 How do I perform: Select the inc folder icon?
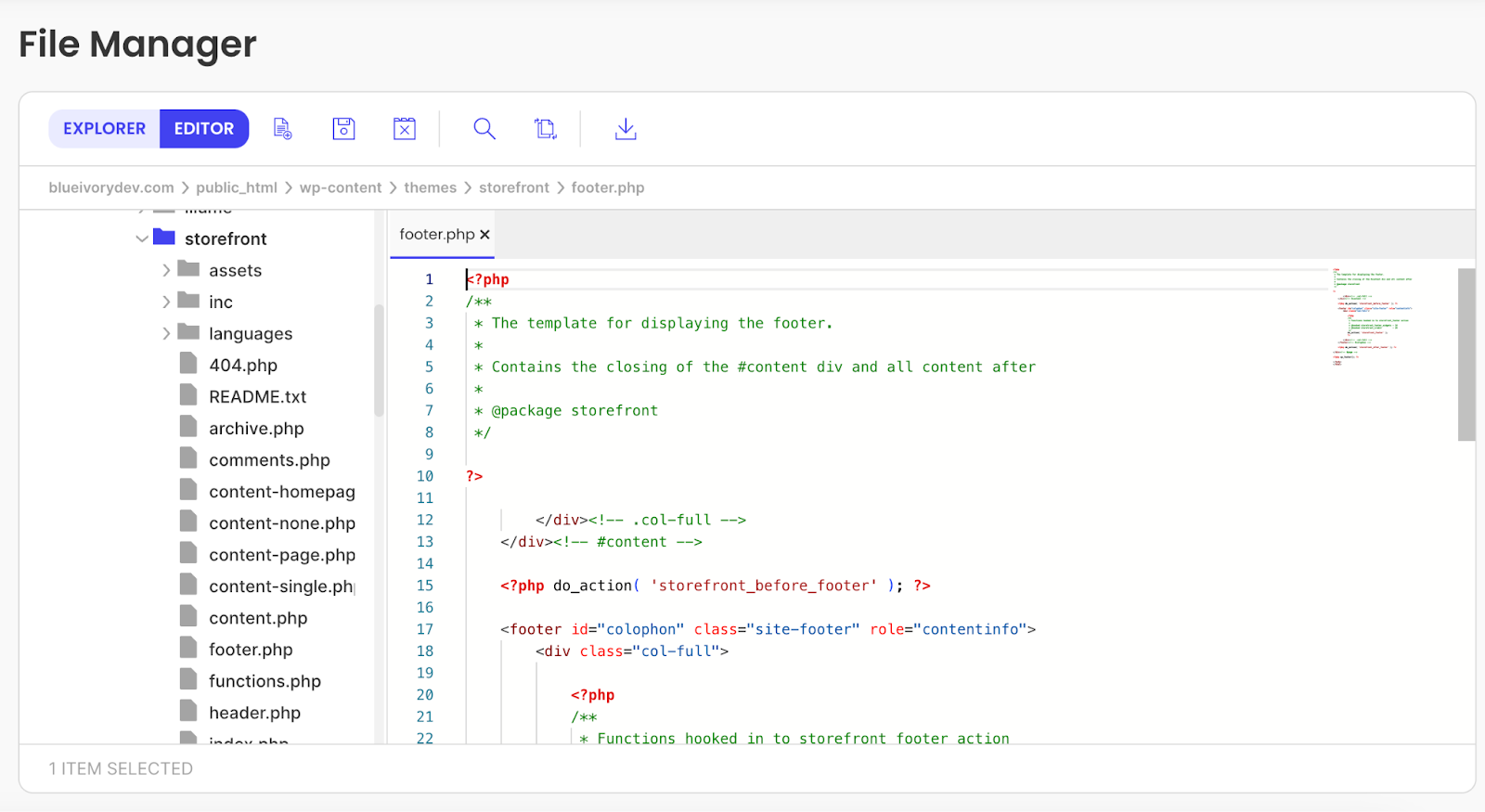click(x=188, y=300)
